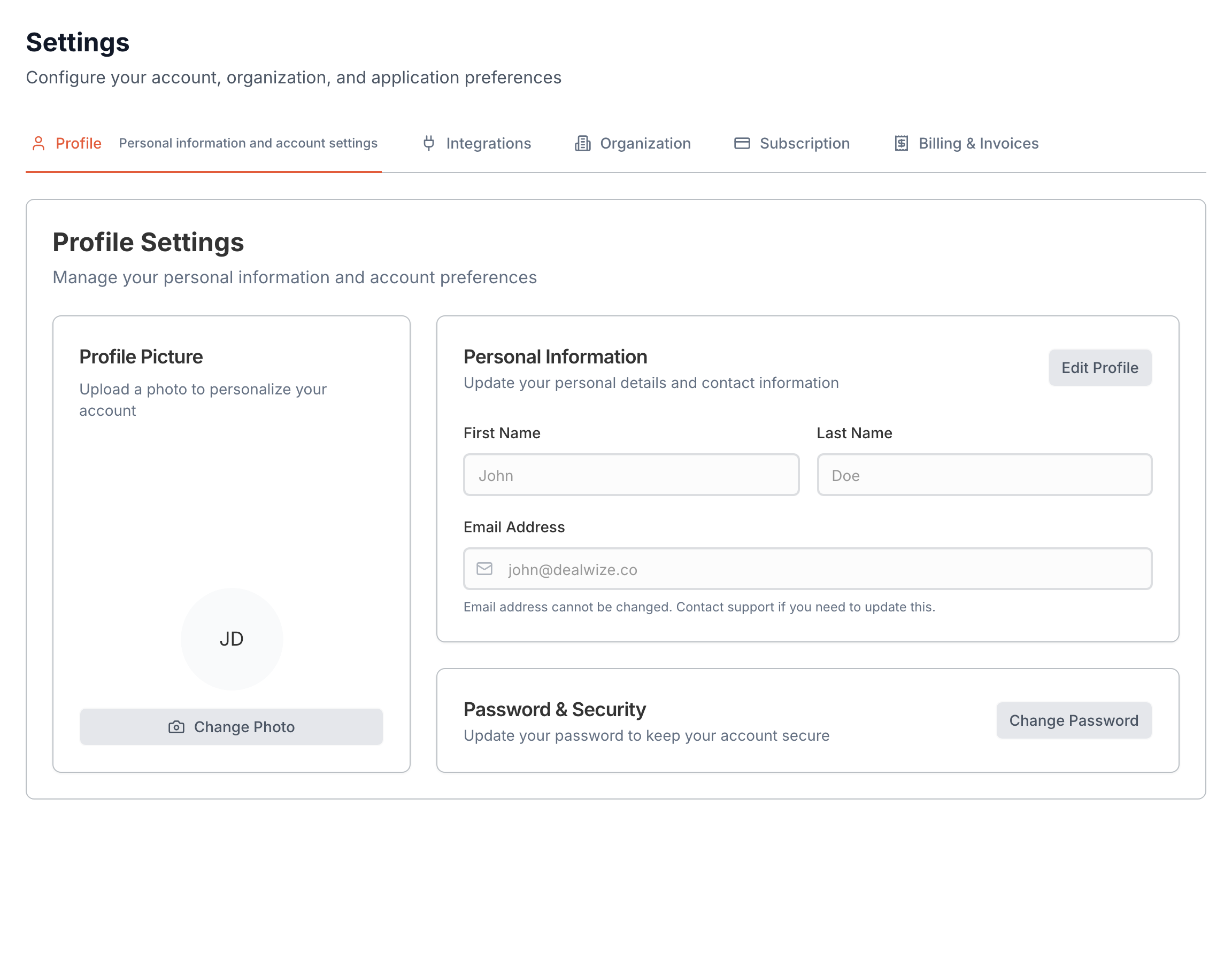
Task: Click "Update your personal details and contact information"
Action: pyautogui.click(x=651, y=383)
